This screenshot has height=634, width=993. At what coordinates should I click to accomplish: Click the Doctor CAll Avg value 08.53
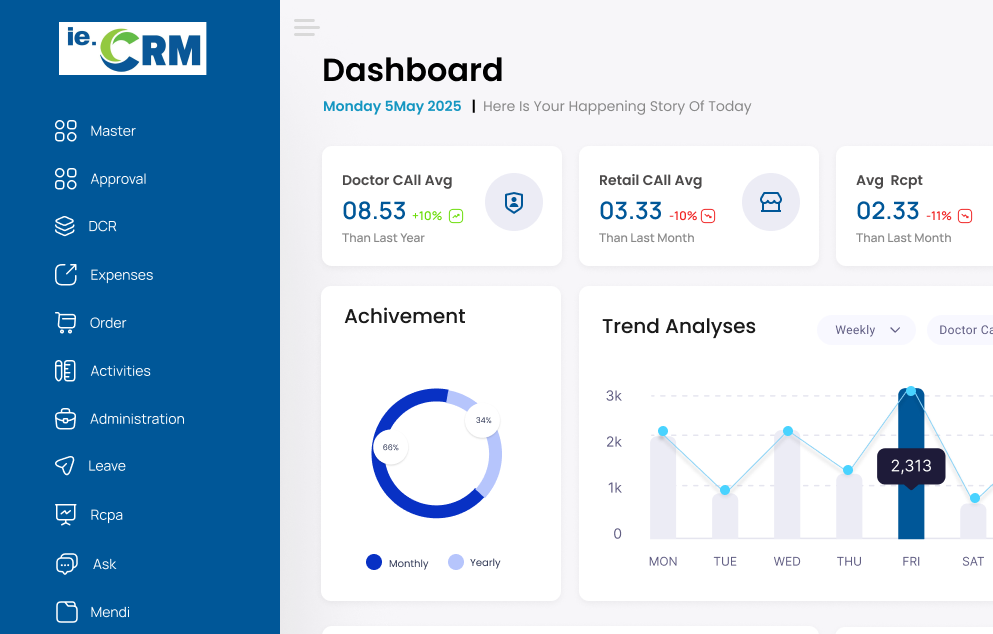point(374,211)
